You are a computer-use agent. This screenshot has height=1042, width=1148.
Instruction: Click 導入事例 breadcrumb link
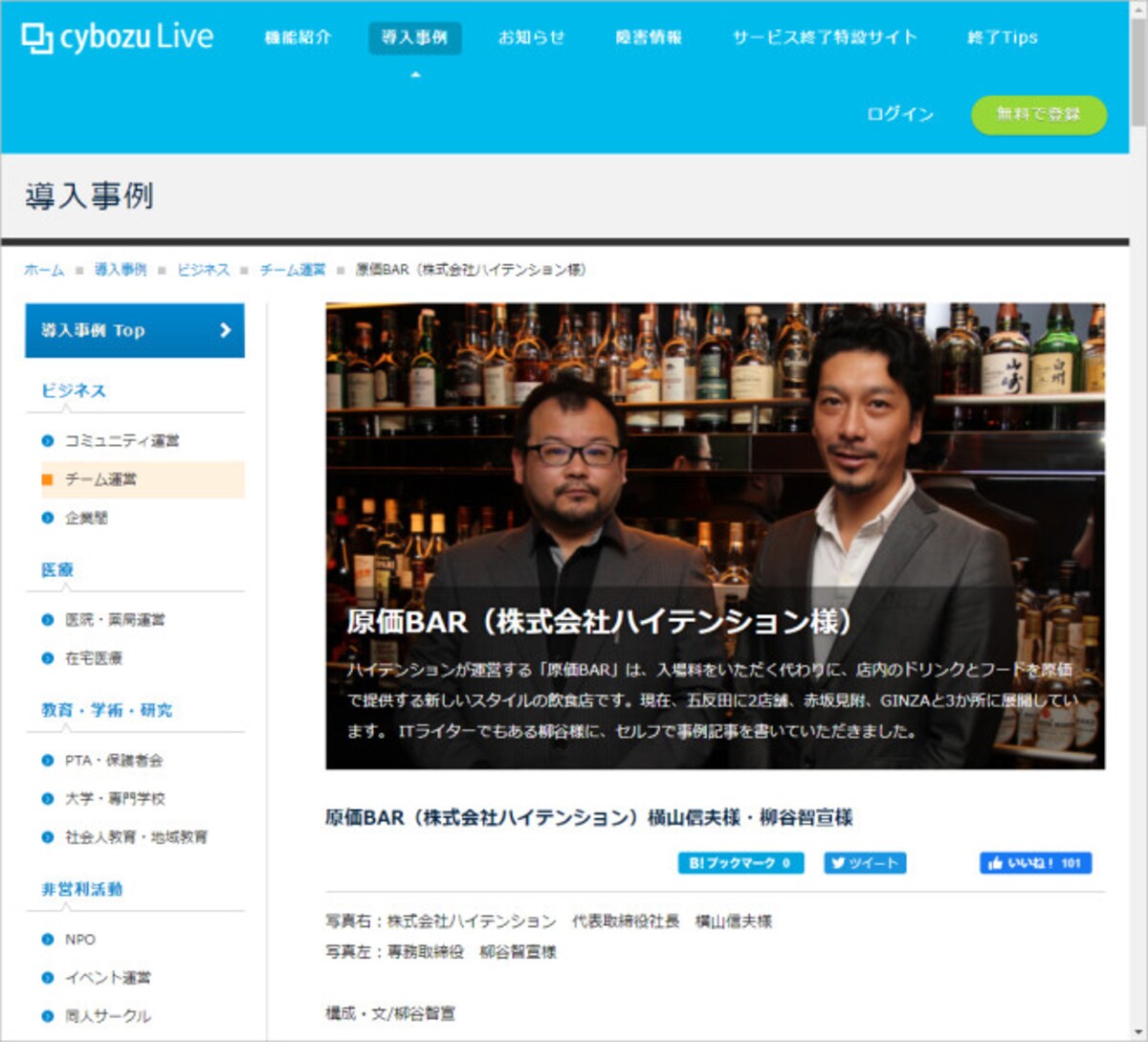coord(121,270)
